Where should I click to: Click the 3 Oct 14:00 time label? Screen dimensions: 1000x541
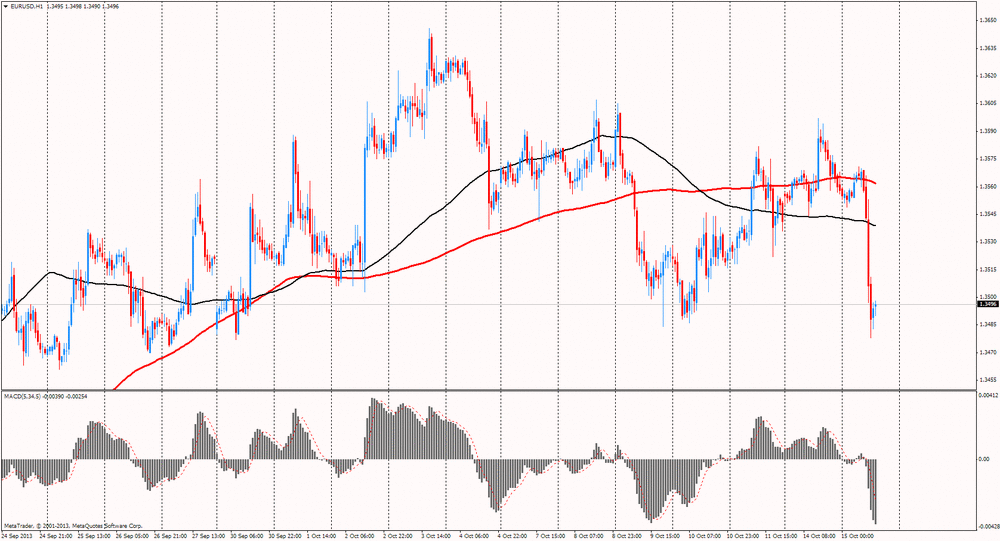coord(438,536)
